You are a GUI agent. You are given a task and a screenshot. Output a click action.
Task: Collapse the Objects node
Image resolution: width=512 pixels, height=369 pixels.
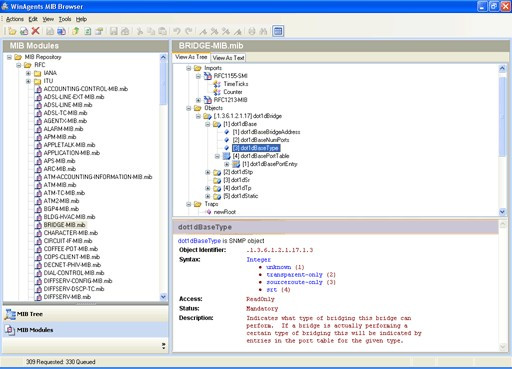click(x=189, y=108)
